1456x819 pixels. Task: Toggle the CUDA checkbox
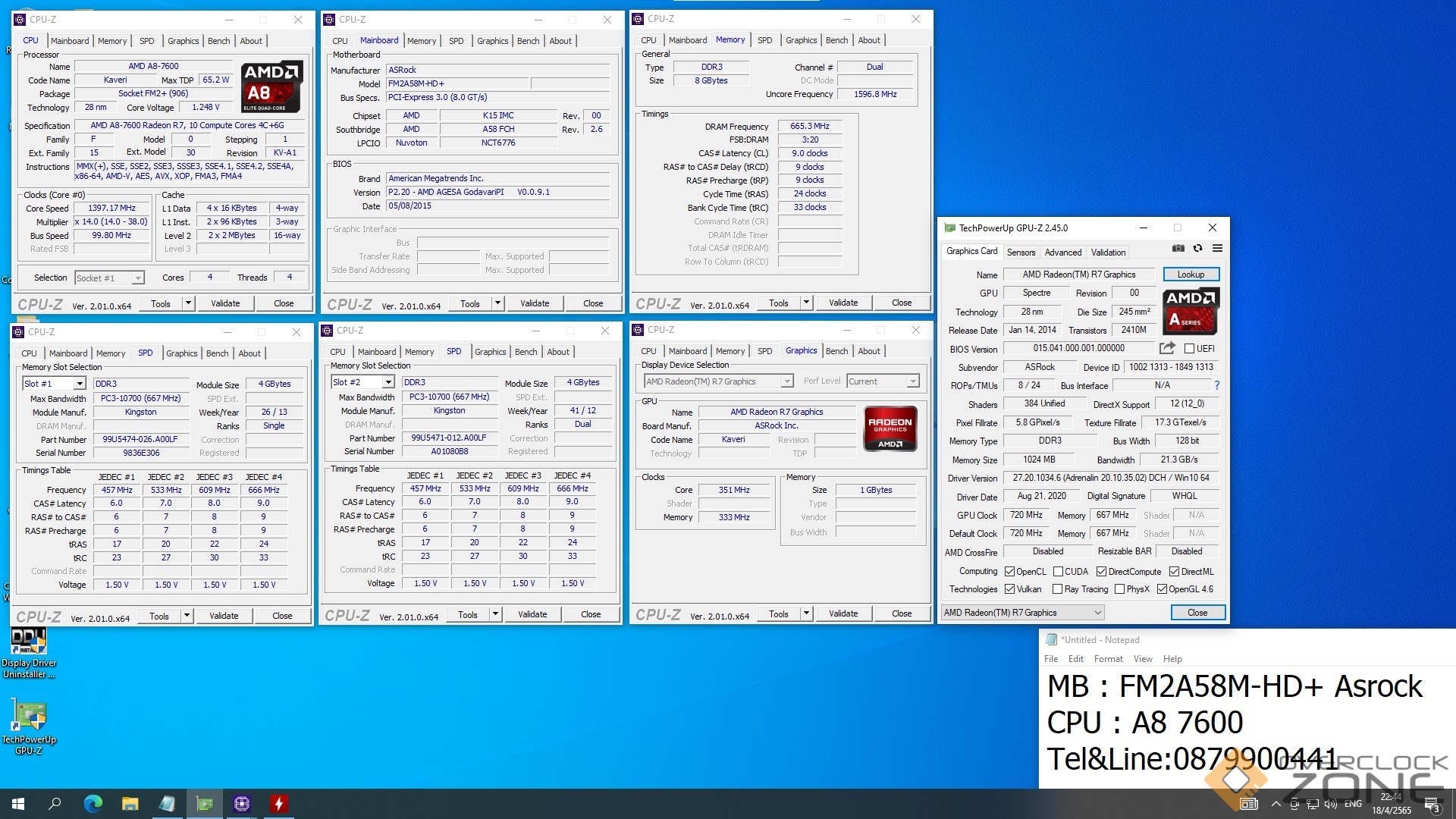tap(1058, 572)
